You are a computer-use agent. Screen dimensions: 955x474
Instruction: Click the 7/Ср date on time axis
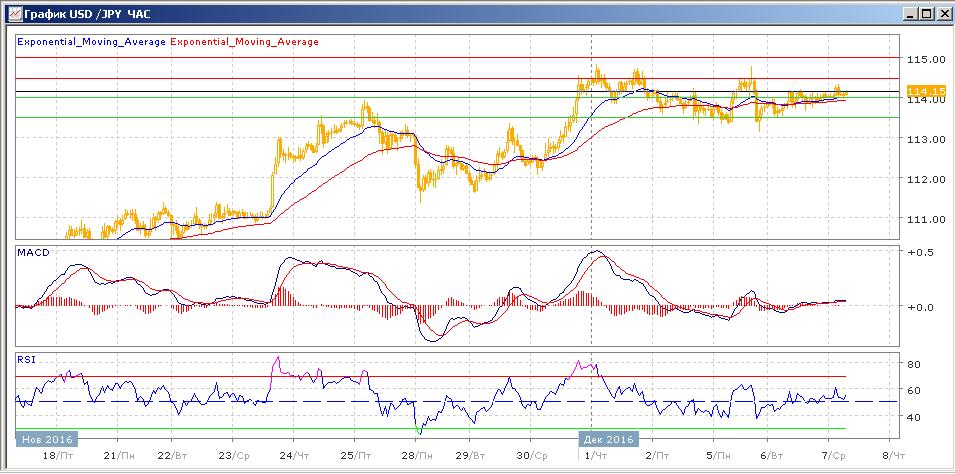point(830,455)
